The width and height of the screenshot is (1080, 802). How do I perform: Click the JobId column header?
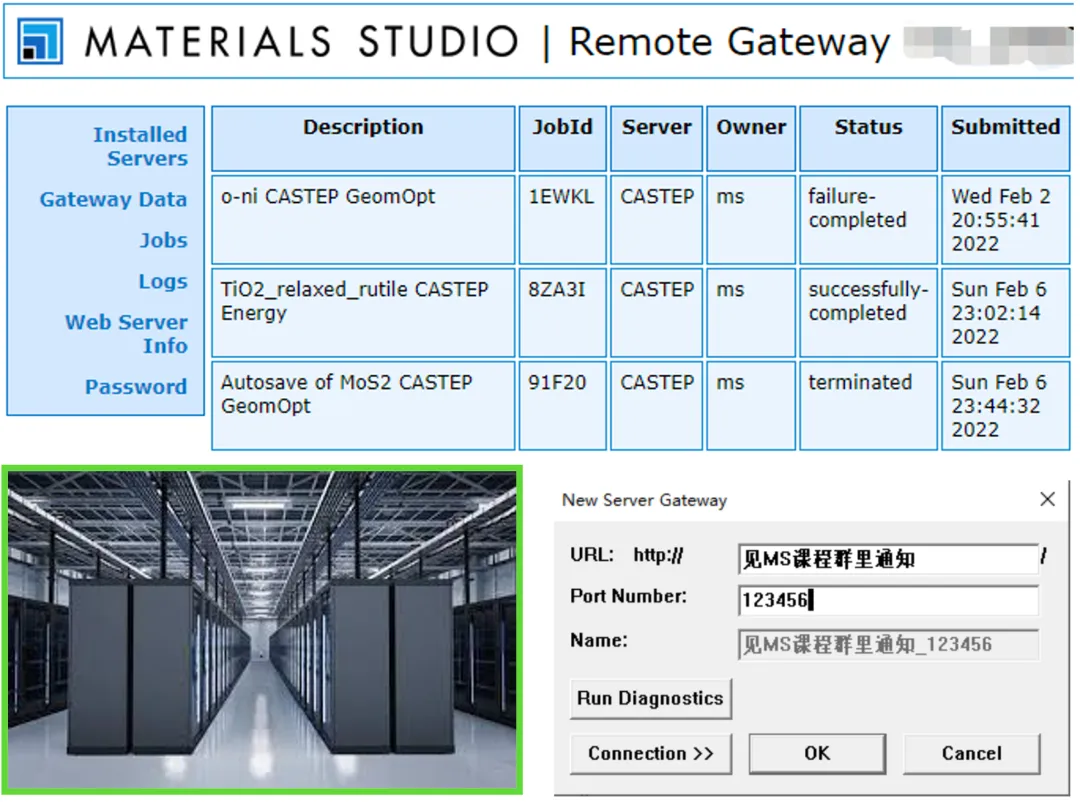[x=562, y=138]
